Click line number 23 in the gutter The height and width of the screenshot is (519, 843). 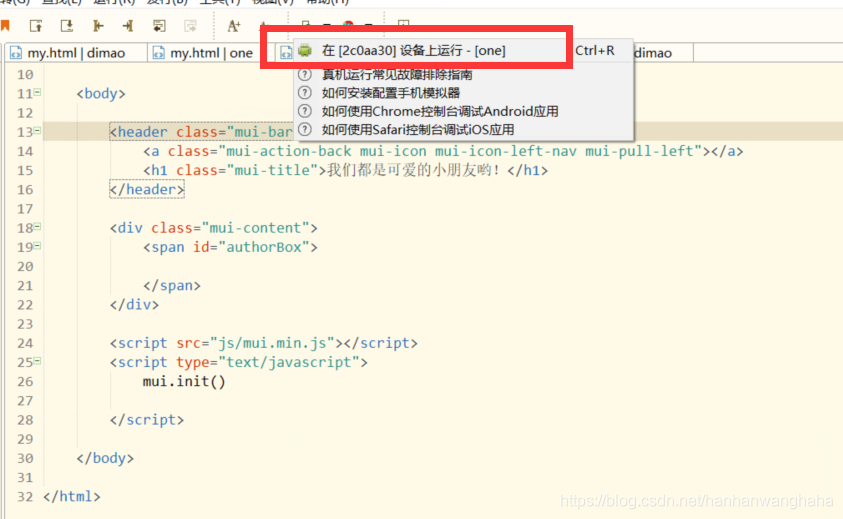tap(25, 324)
